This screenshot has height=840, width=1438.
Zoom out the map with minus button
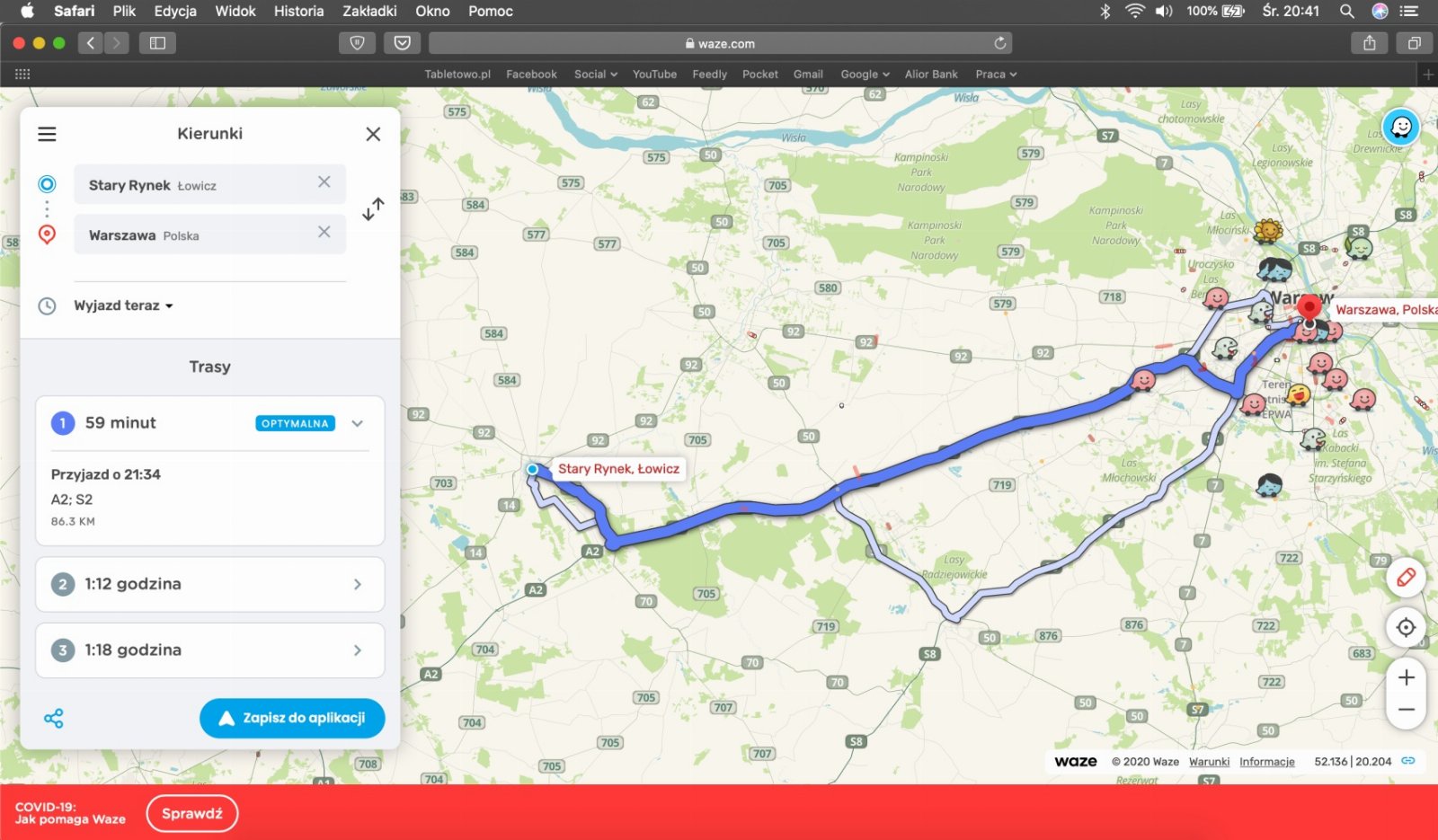tap(1406, 710)
